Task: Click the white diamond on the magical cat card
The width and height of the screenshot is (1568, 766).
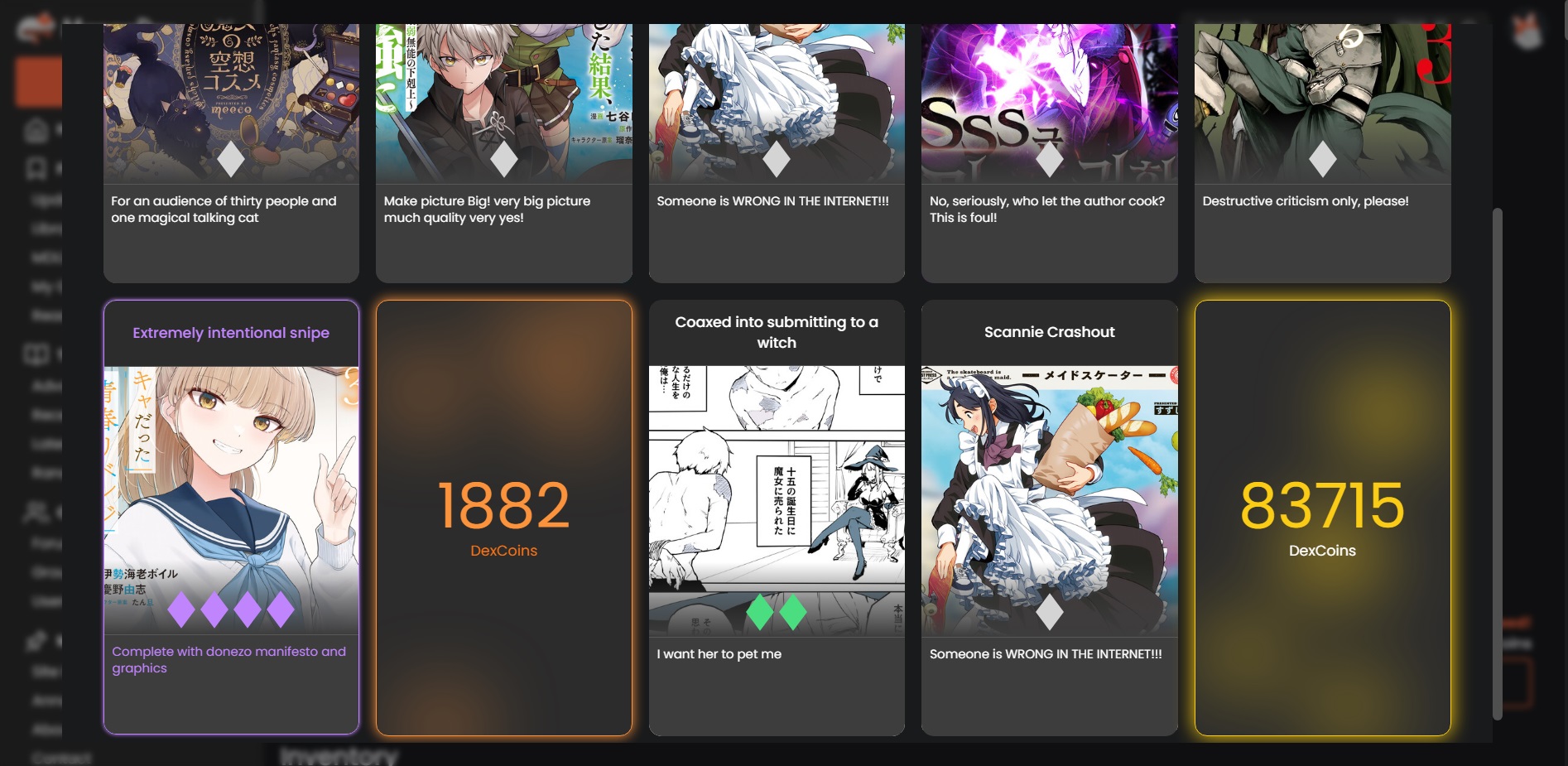Action: click(x=231, y=160)
